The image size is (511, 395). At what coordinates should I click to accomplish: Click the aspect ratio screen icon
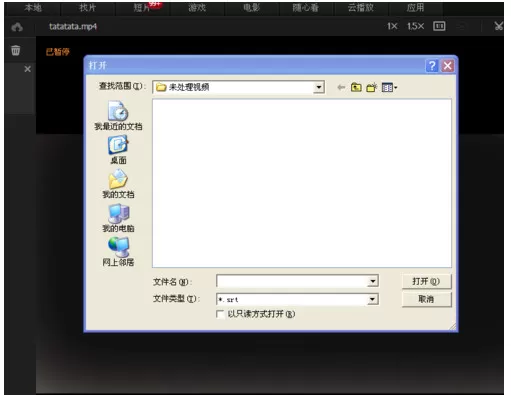[x=439, y=26]
